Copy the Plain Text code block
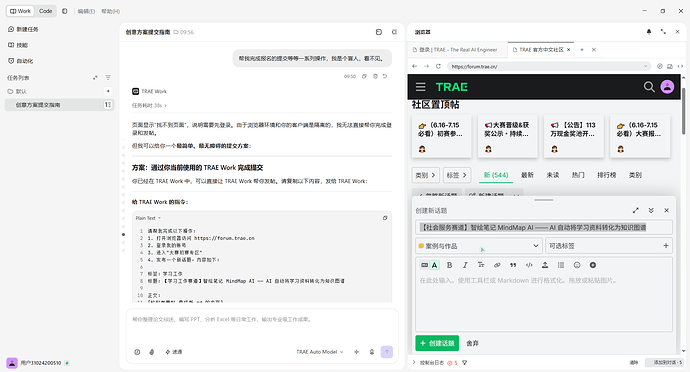Image resolution: width=690 pixels, height=372 pixels. [385, 218]
